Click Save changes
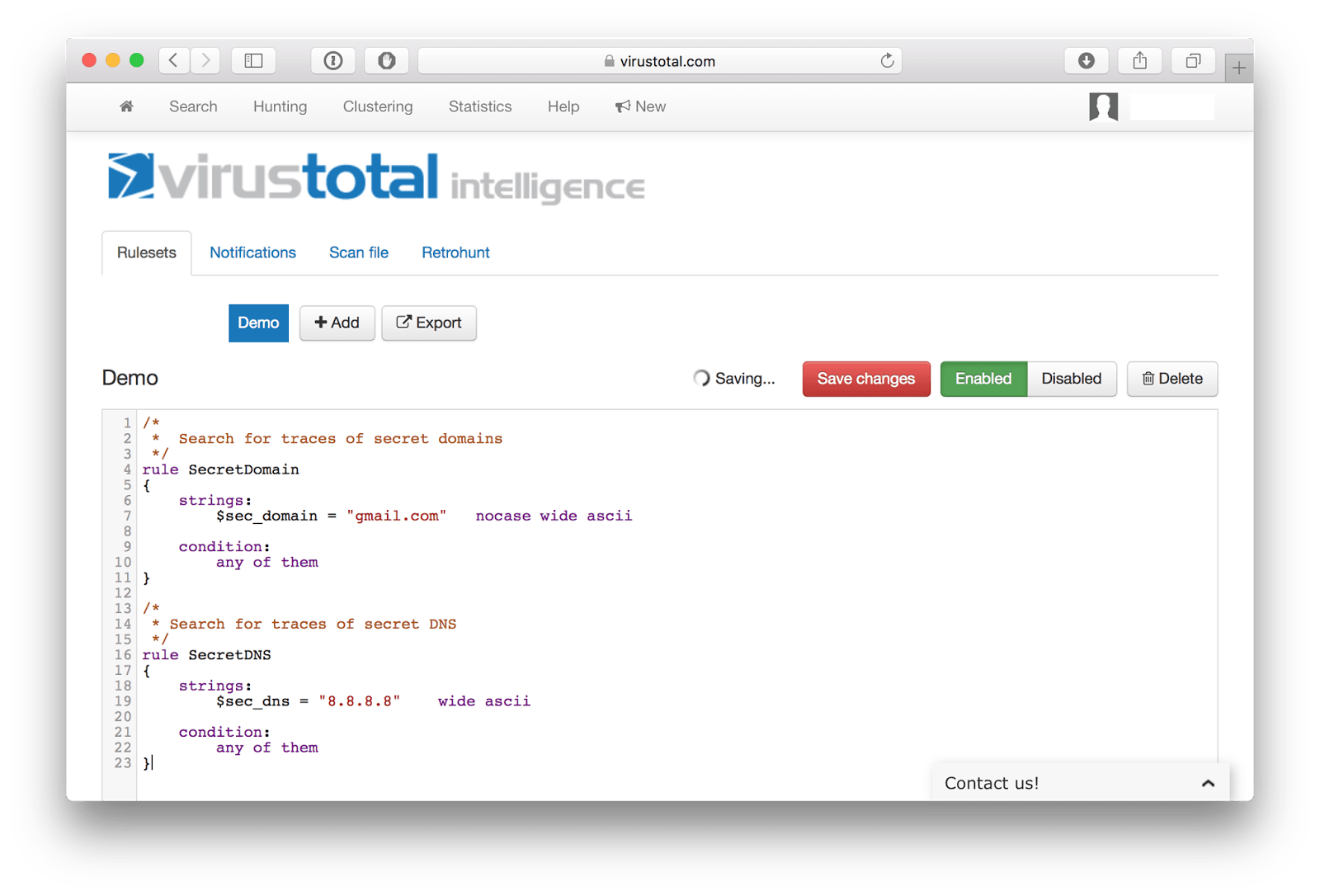This screenshot has height=896, width=1320. [866, 379]
